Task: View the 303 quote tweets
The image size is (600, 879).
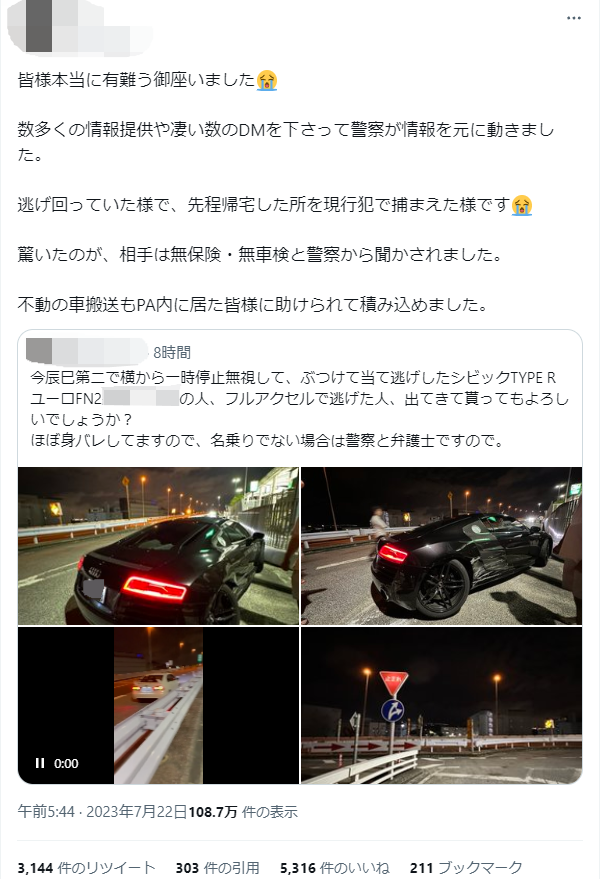Action: click(x=217, y=868)
